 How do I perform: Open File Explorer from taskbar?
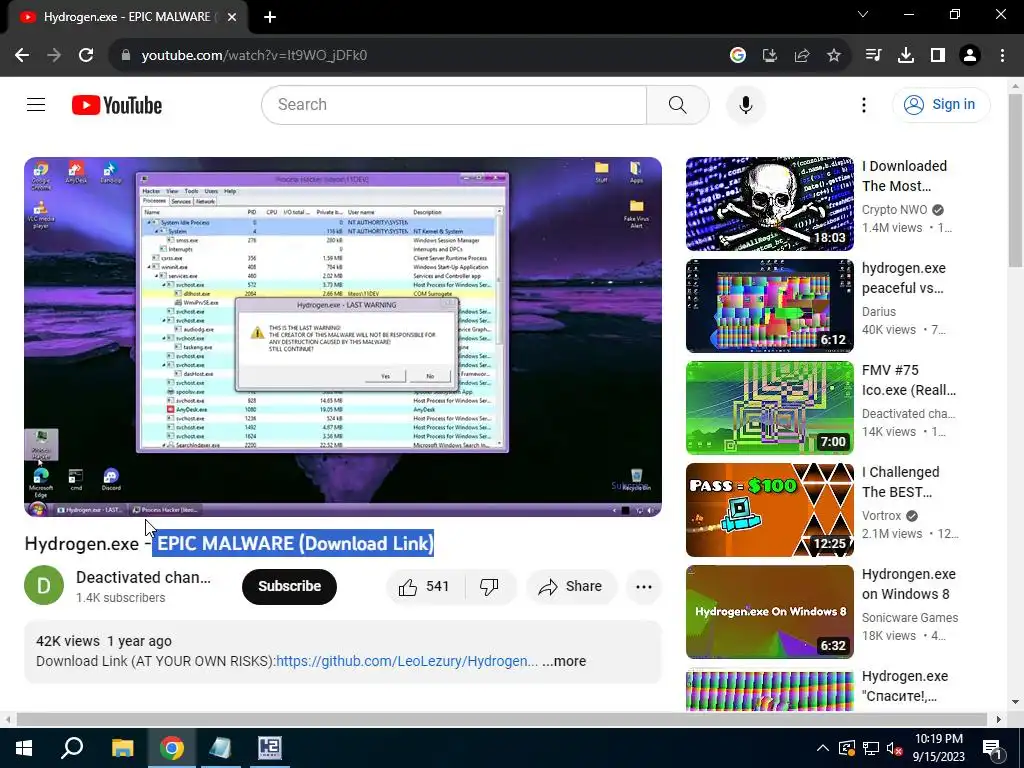click(122, 748)
